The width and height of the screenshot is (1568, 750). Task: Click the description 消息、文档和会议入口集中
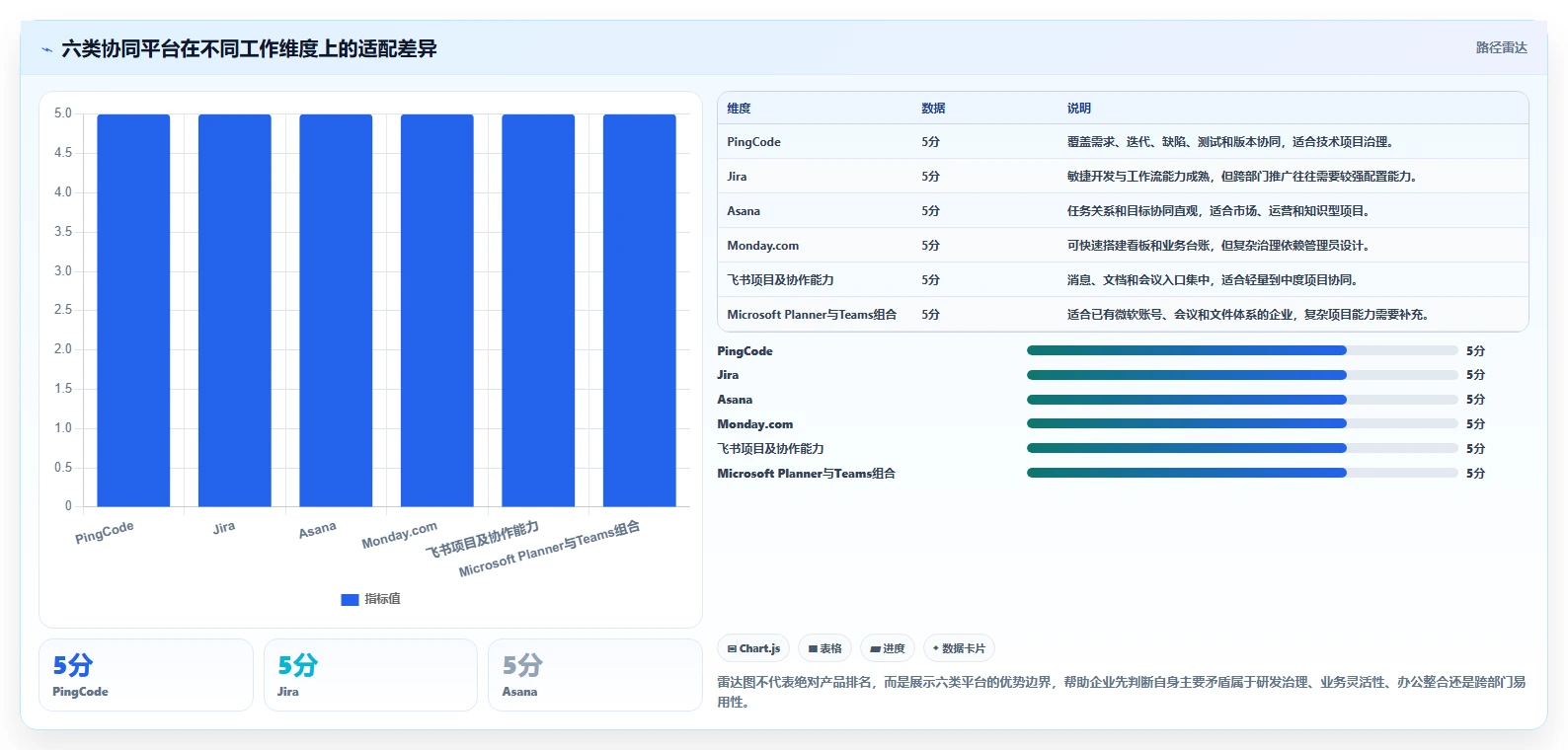coord(1213,280)
